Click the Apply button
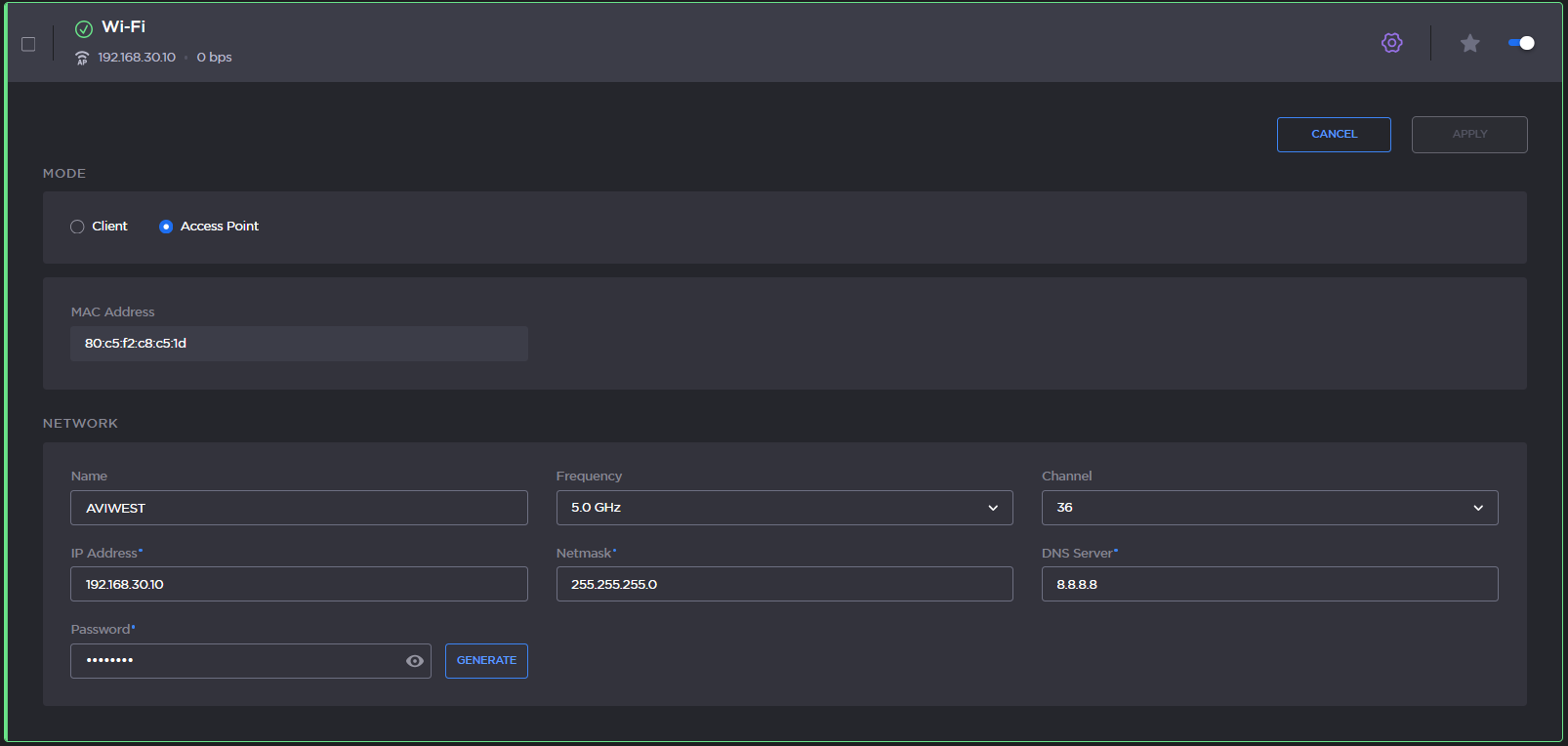The height and width of the screenshot is (746, 1568). point(1468,135)
